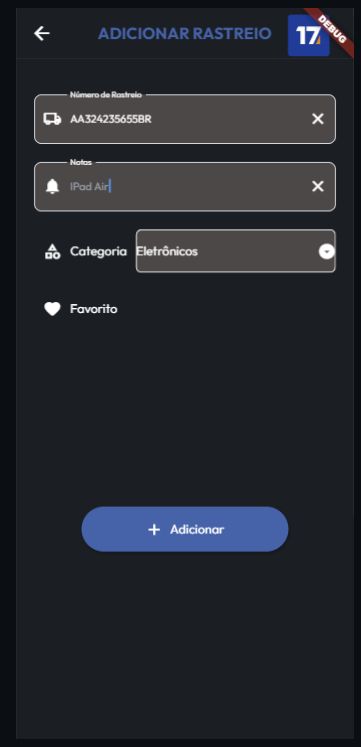Click the Categoria shapes icon
This screenshot has height=747, width=361.
(x=52, y=251)
